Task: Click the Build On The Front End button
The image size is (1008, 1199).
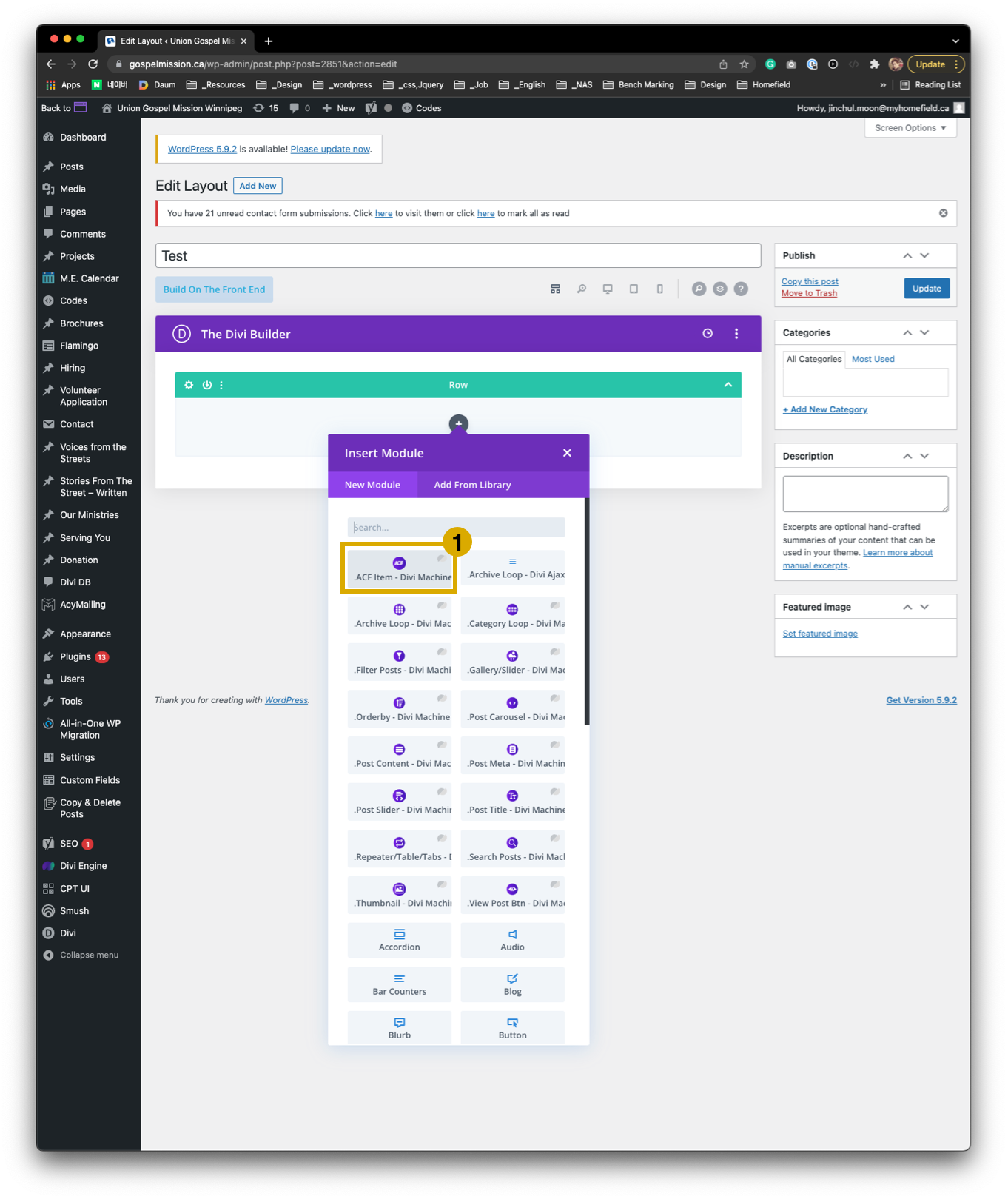Action: (x=214, y=289)
